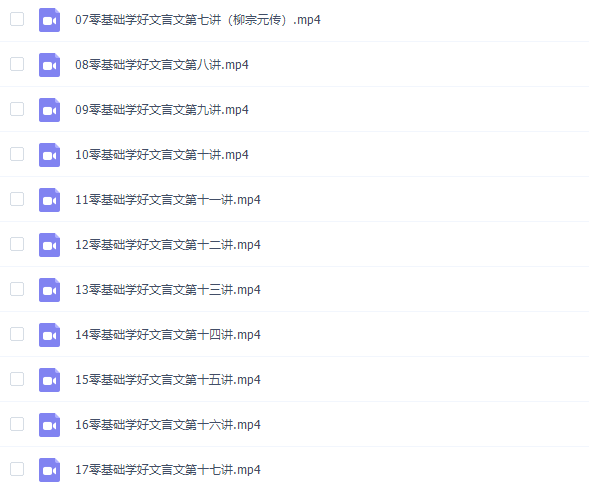Open 15零基础学好文言文第十五讲.mp4 file name
Viewport: 589px width, 484px height.
tap(168, 380)
